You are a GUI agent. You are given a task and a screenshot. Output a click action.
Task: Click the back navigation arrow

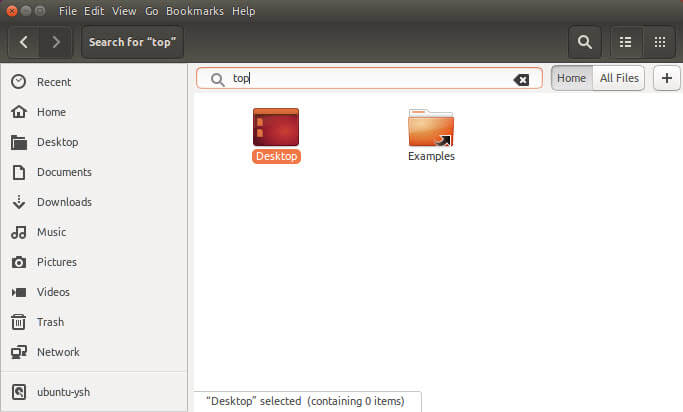[24, 42]
